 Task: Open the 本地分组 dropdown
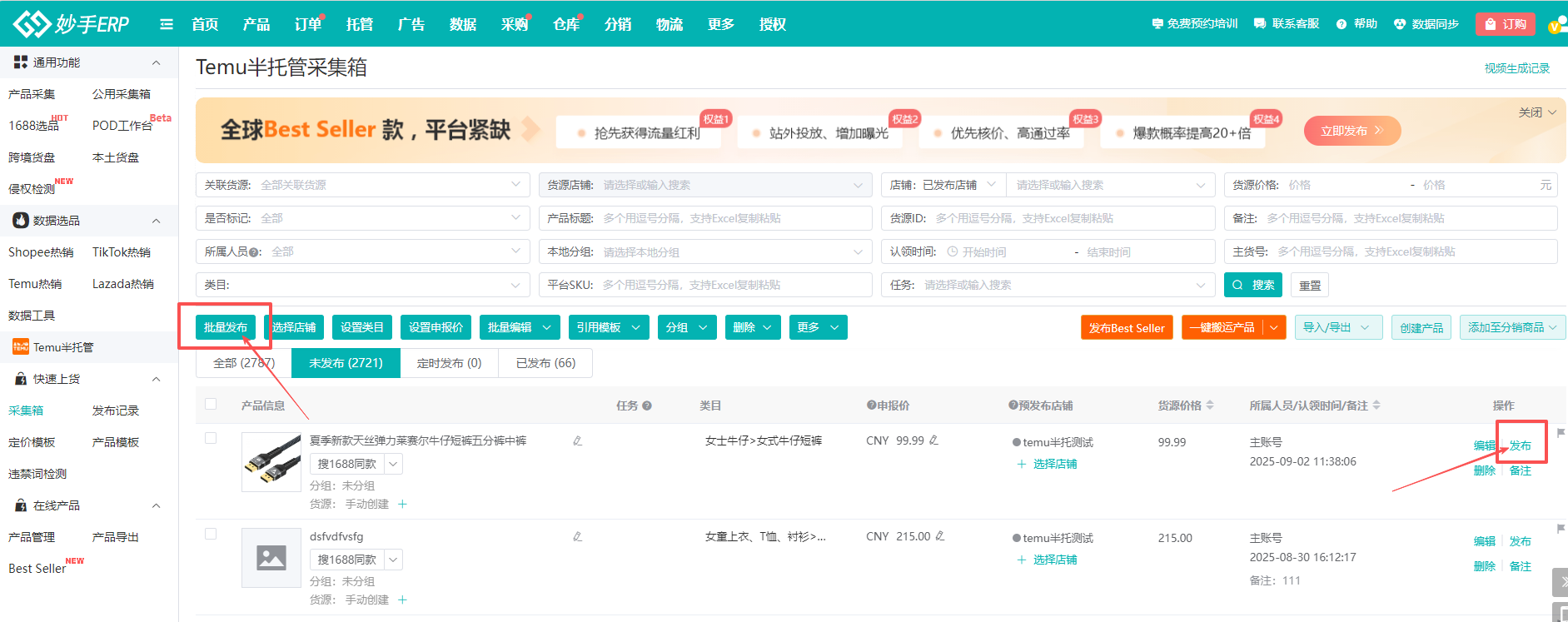[705, 251]
